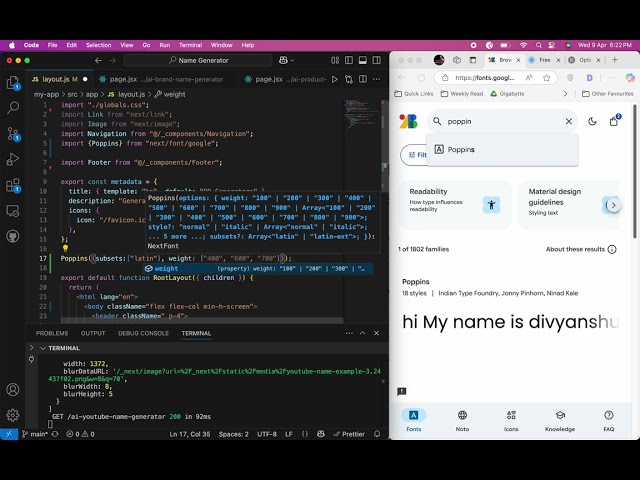Open Spotlight search in macOS menu bar

(x=539, y=45)
